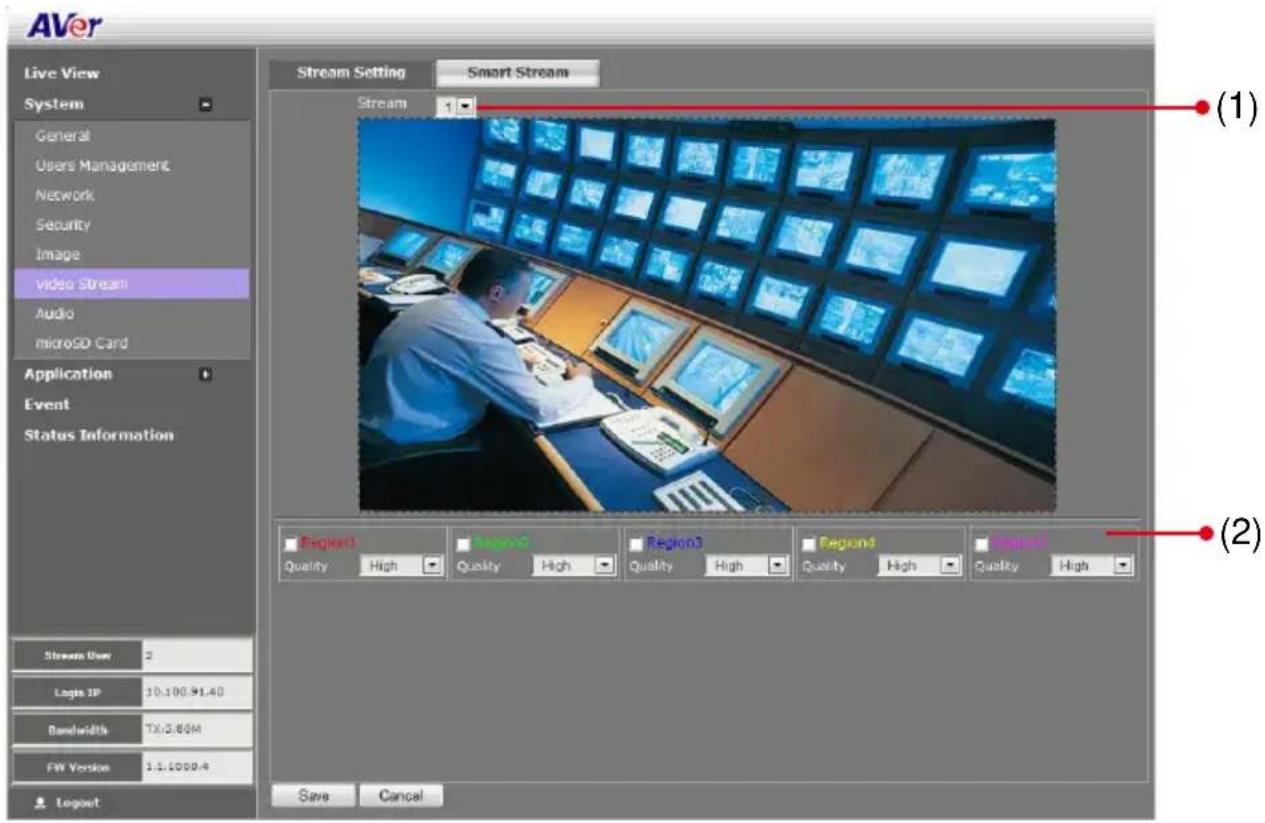Click the Region3 blue label

coord(675,543)
